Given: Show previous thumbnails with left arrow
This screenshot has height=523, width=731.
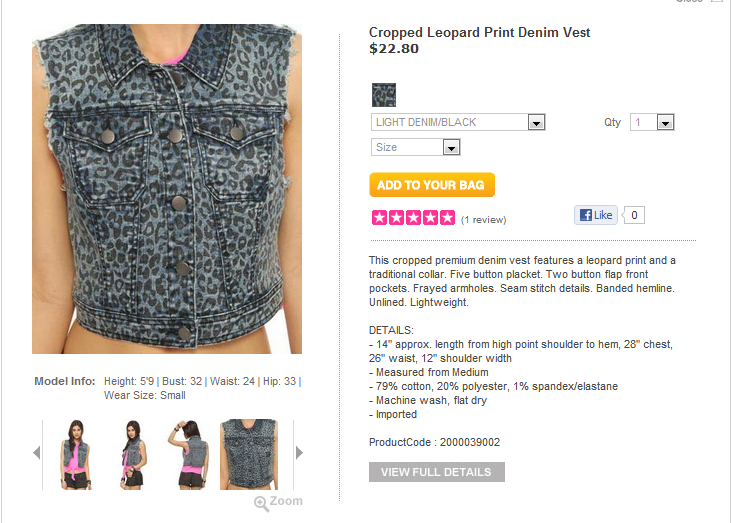Looking at the screenshot, I should pyautogui.click(x=37, y=453).
